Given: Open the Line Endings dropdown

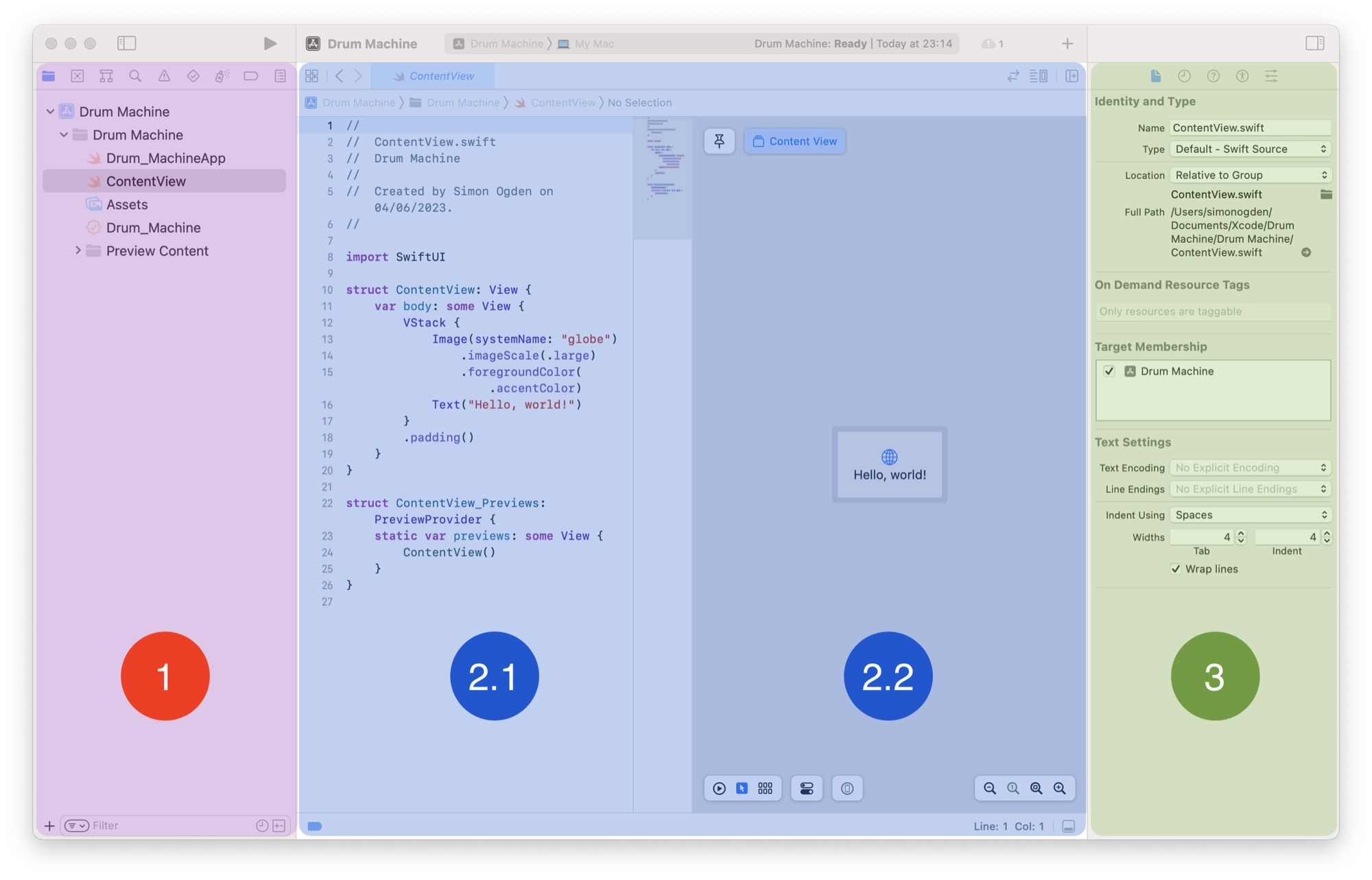Looking at the screenshot, I should (x=1250, y=488).
